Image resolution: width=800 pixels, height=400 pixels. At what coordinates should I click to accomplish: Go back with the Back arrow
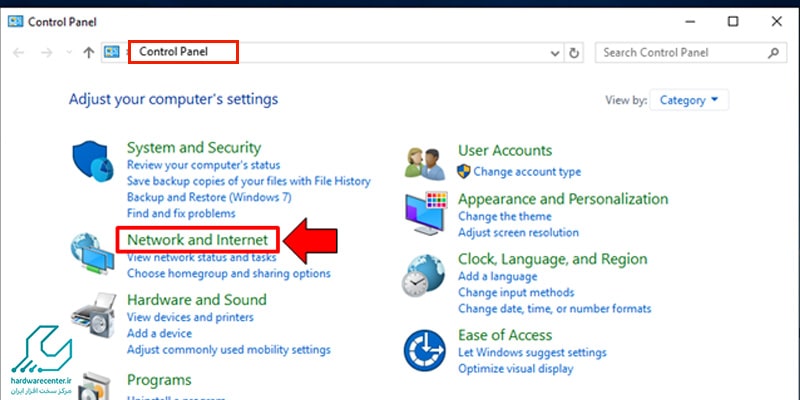[18, 53]
